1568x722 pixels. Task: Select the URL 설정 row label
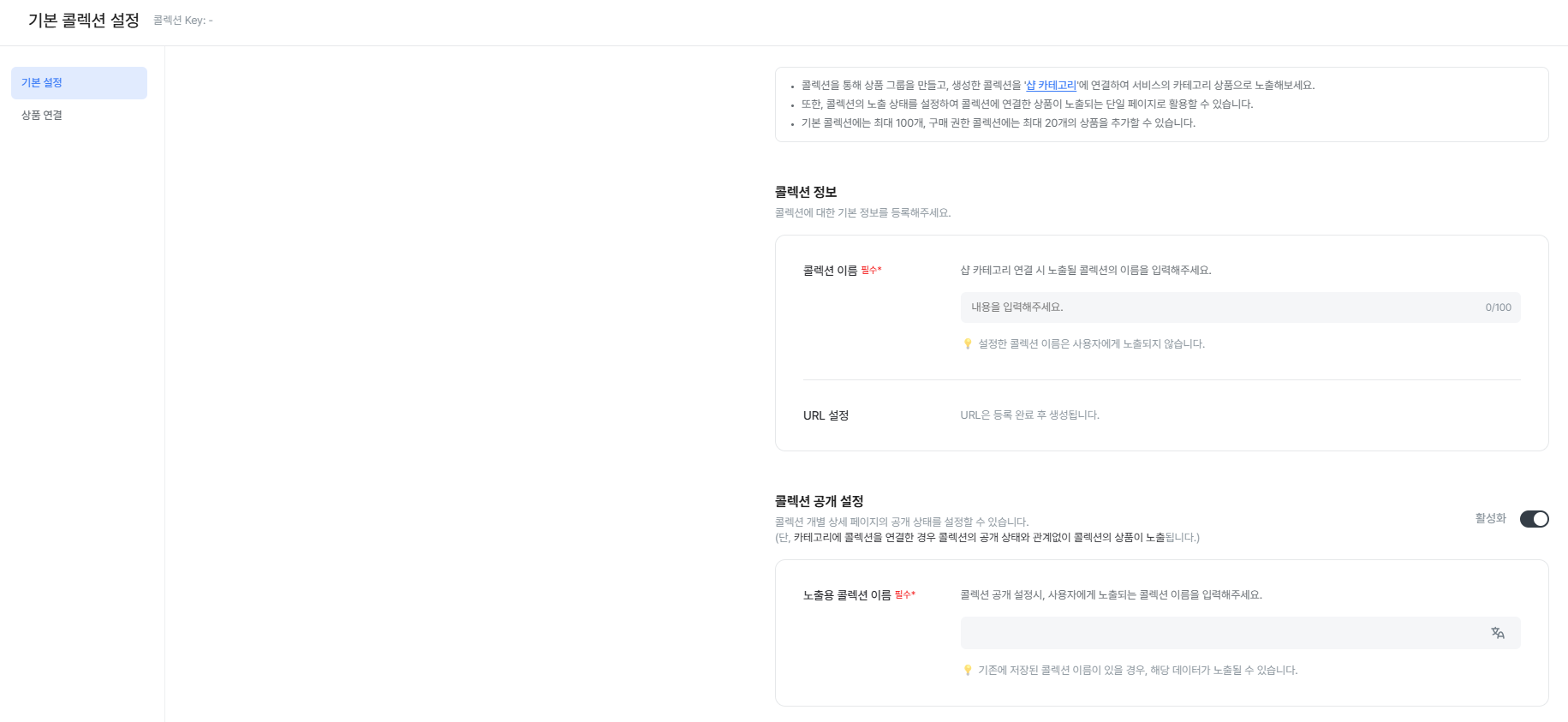coord(826,415)
